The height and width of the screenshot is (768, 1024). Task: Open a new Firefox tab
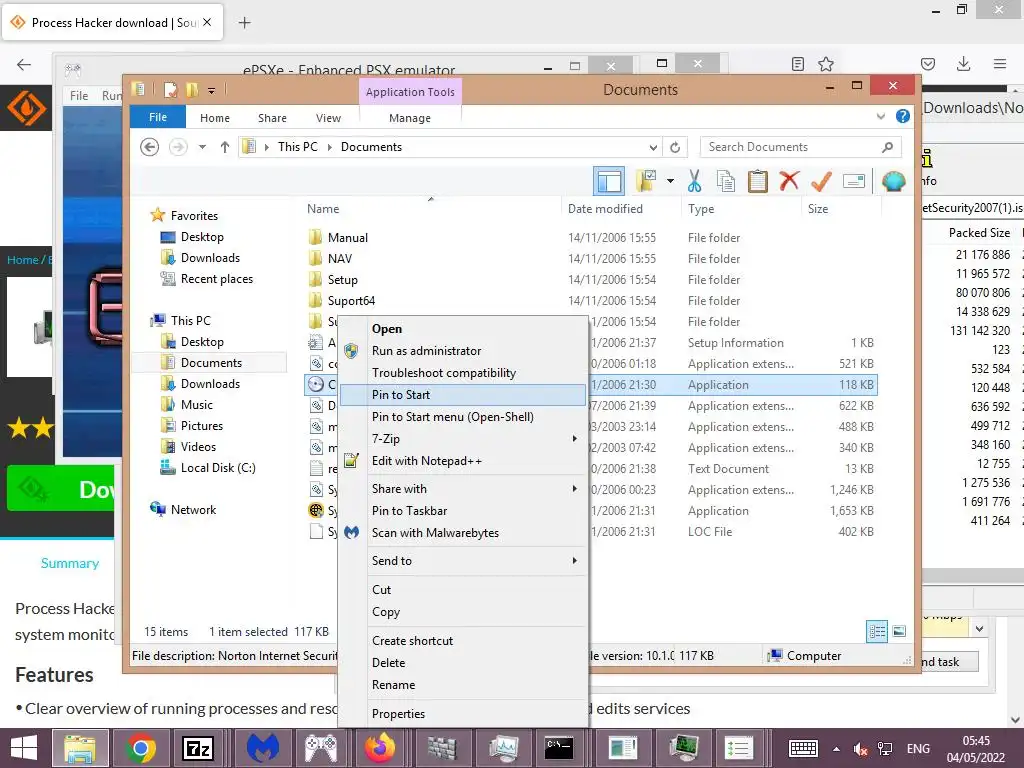(244, 23)
